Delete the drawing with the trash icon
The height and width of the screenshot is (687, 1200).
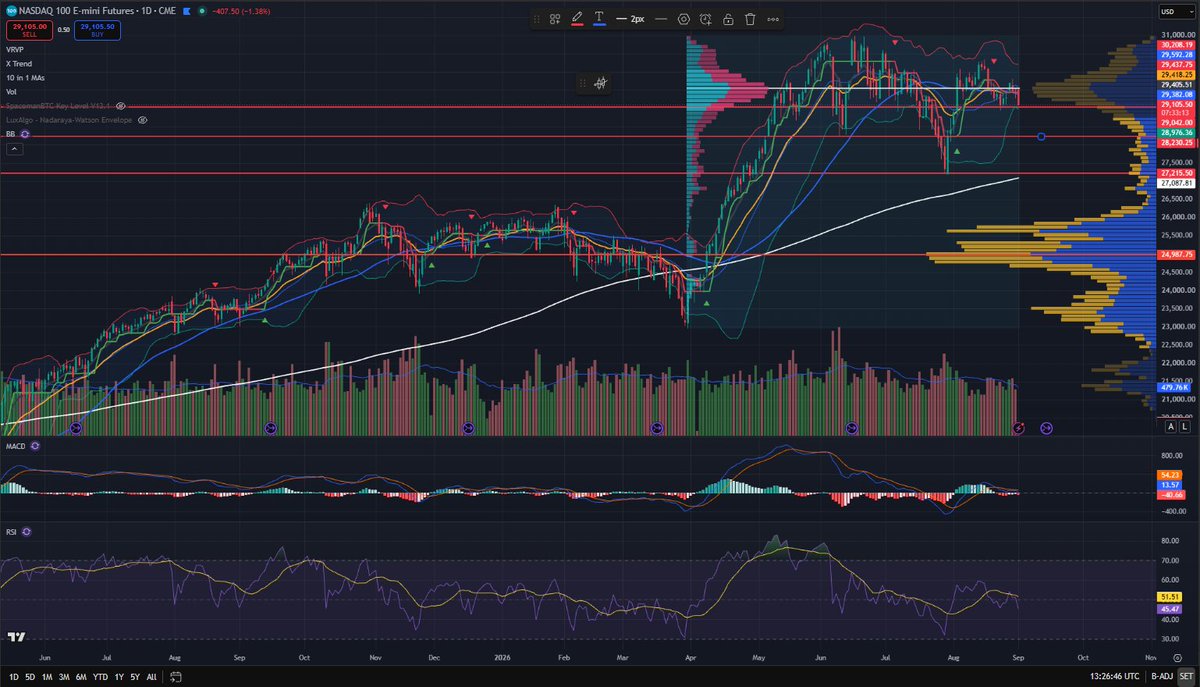coord(750,19)
